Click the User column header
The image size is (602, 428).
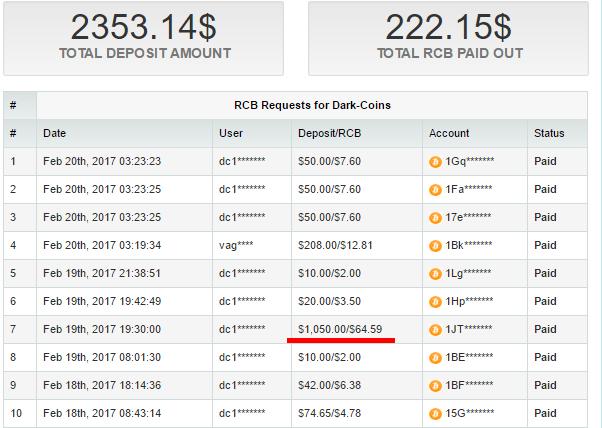click(230, 133)
